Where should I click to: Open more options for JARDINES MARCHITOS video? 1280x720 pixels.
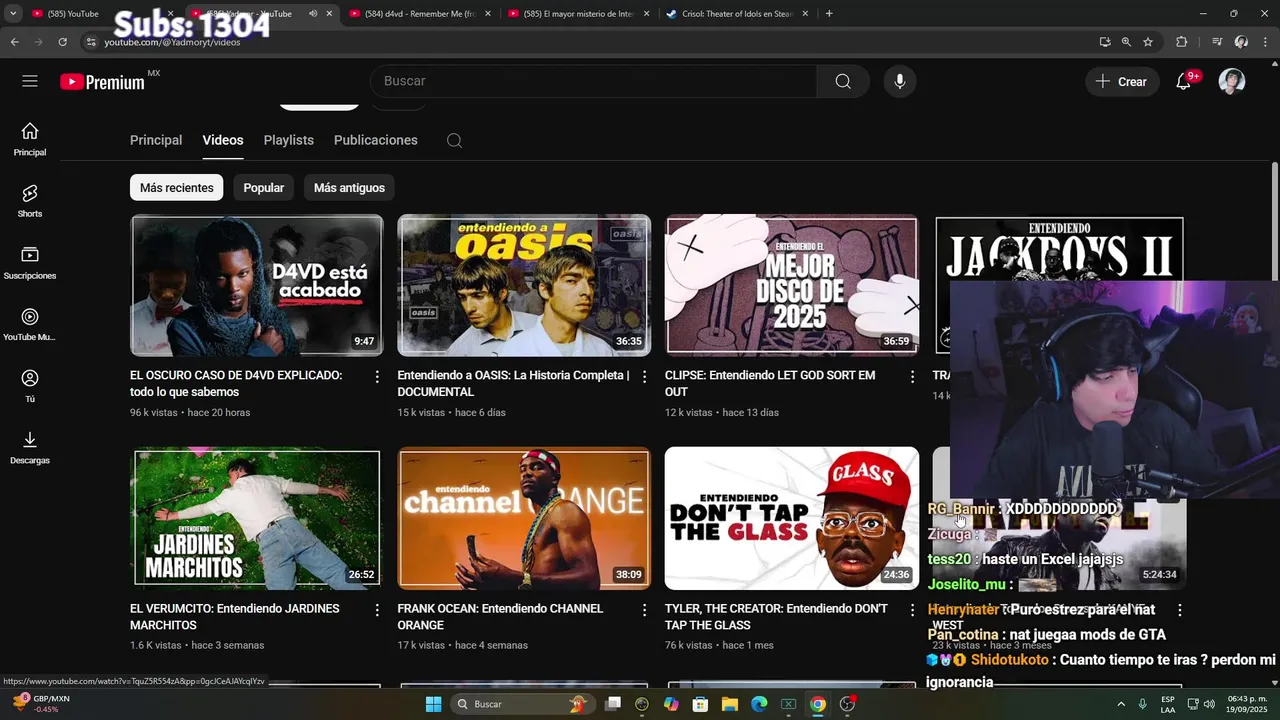(x=377, y=609)
